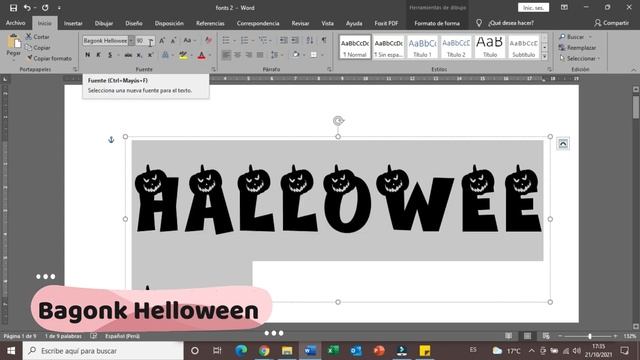The height and width of the screenshot is (360, 640).
Task: Open the Formato de forma tab
Action: [437, 23]
